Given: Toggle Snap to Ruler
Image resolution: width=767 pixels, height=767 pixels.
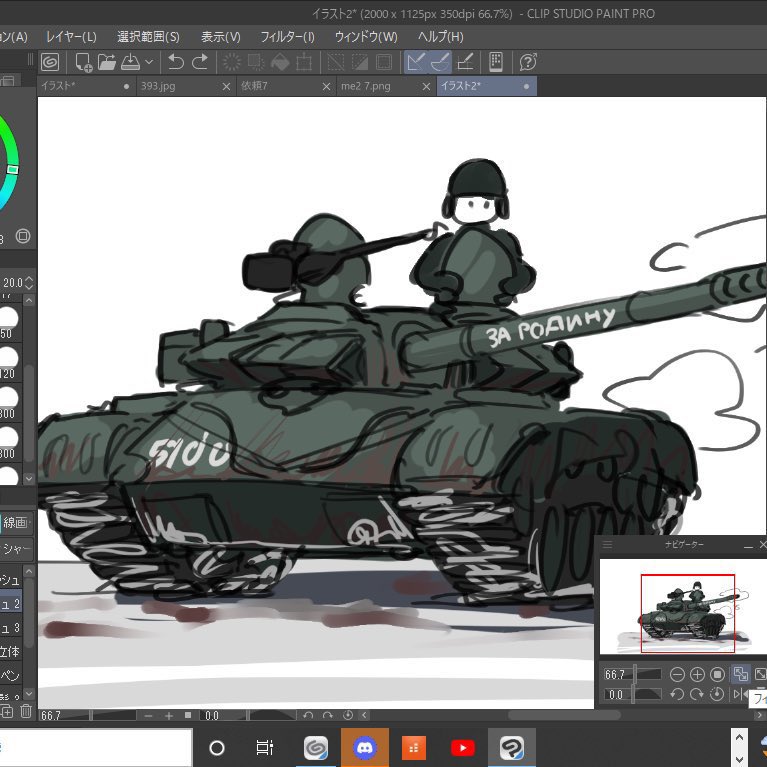Looking at the screenshot, I should click(416, 62).
